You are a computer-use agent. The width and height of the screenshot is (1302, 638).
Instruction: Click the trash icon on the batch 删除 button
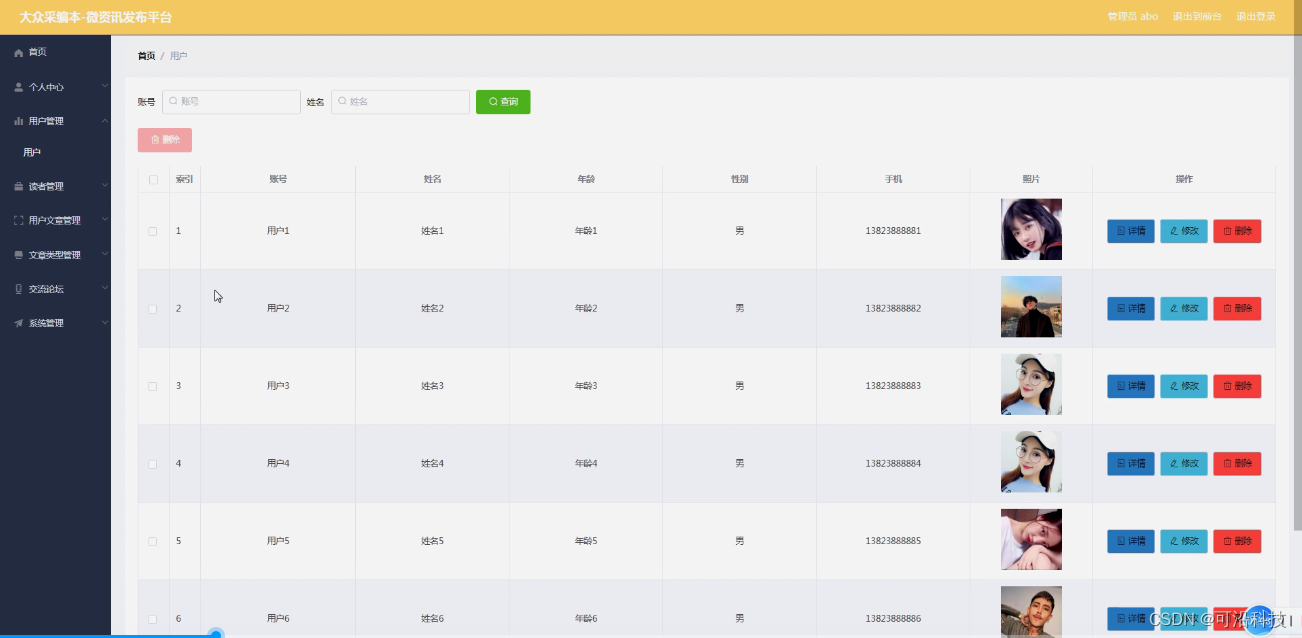(155, 140)
